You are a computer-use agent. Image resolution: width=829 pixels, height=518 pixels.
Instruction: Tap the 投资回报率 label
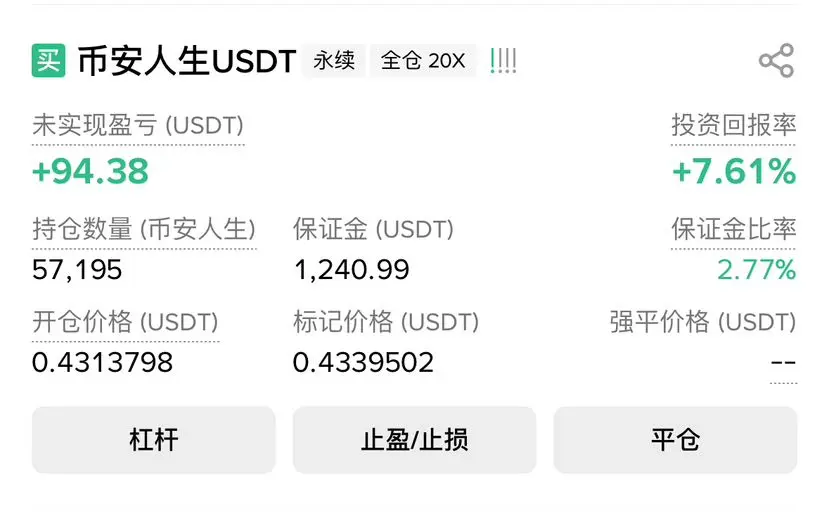pyautogui.click(x=733, y=126)
